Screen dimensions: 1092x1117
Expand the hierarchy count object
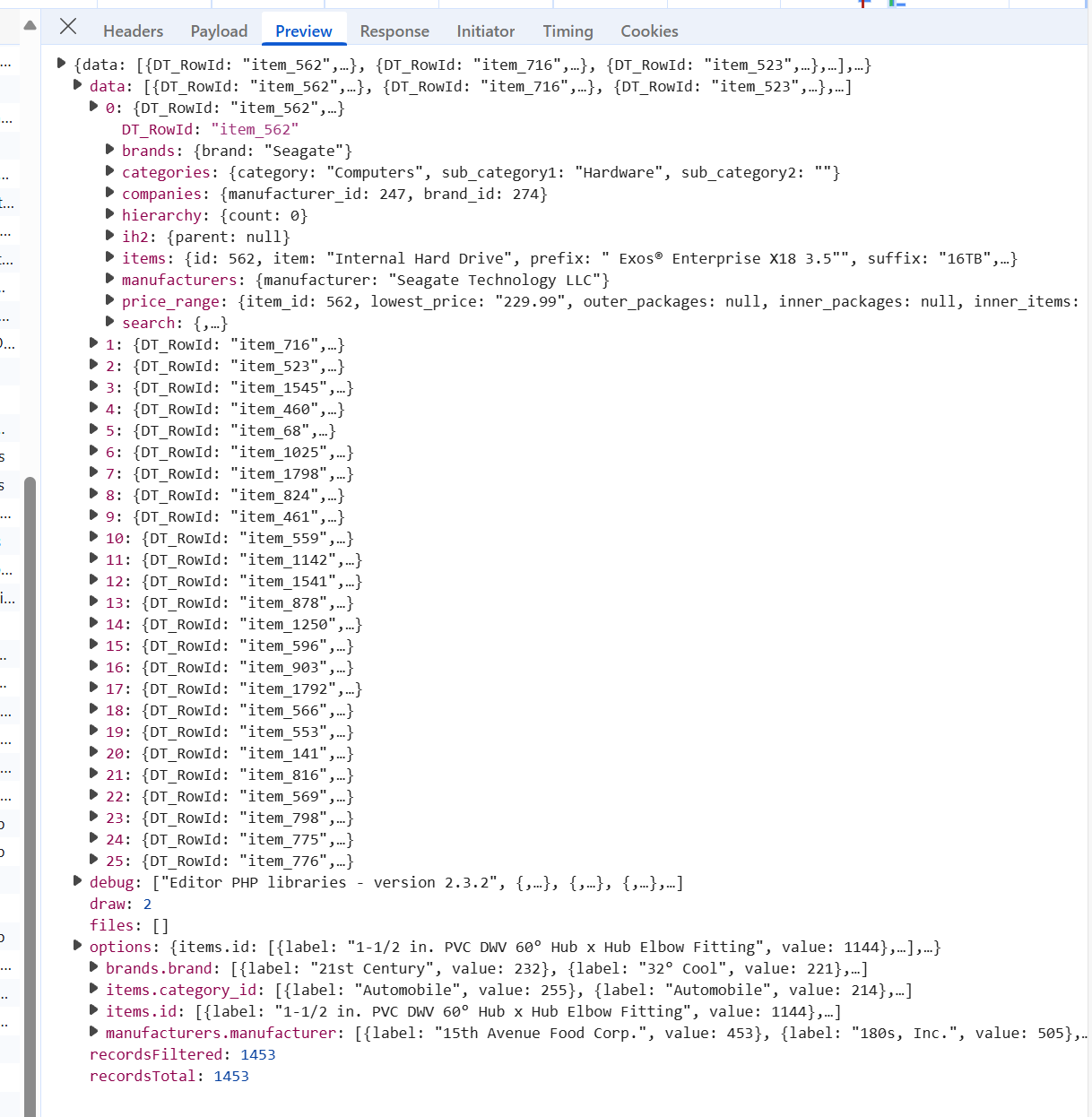coord(109,213)
